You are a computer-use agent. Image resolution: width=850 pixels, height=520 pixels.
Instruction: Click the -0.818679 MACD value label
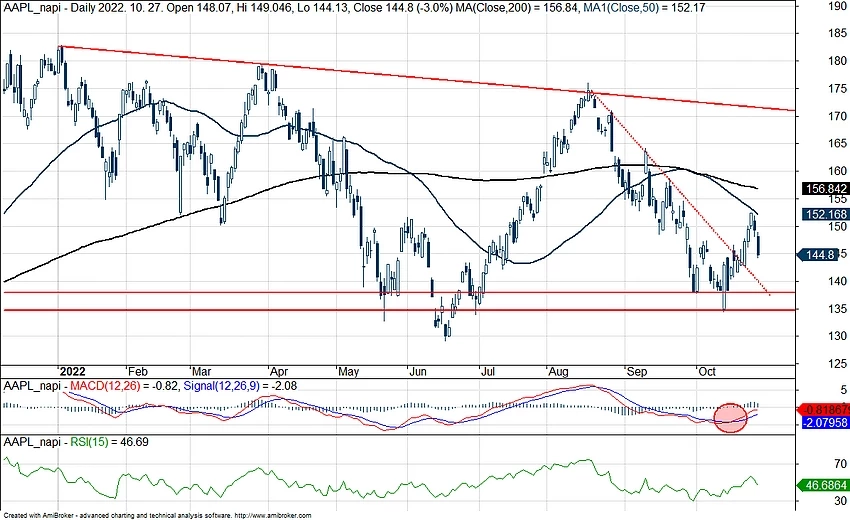(x=825, y=410)
